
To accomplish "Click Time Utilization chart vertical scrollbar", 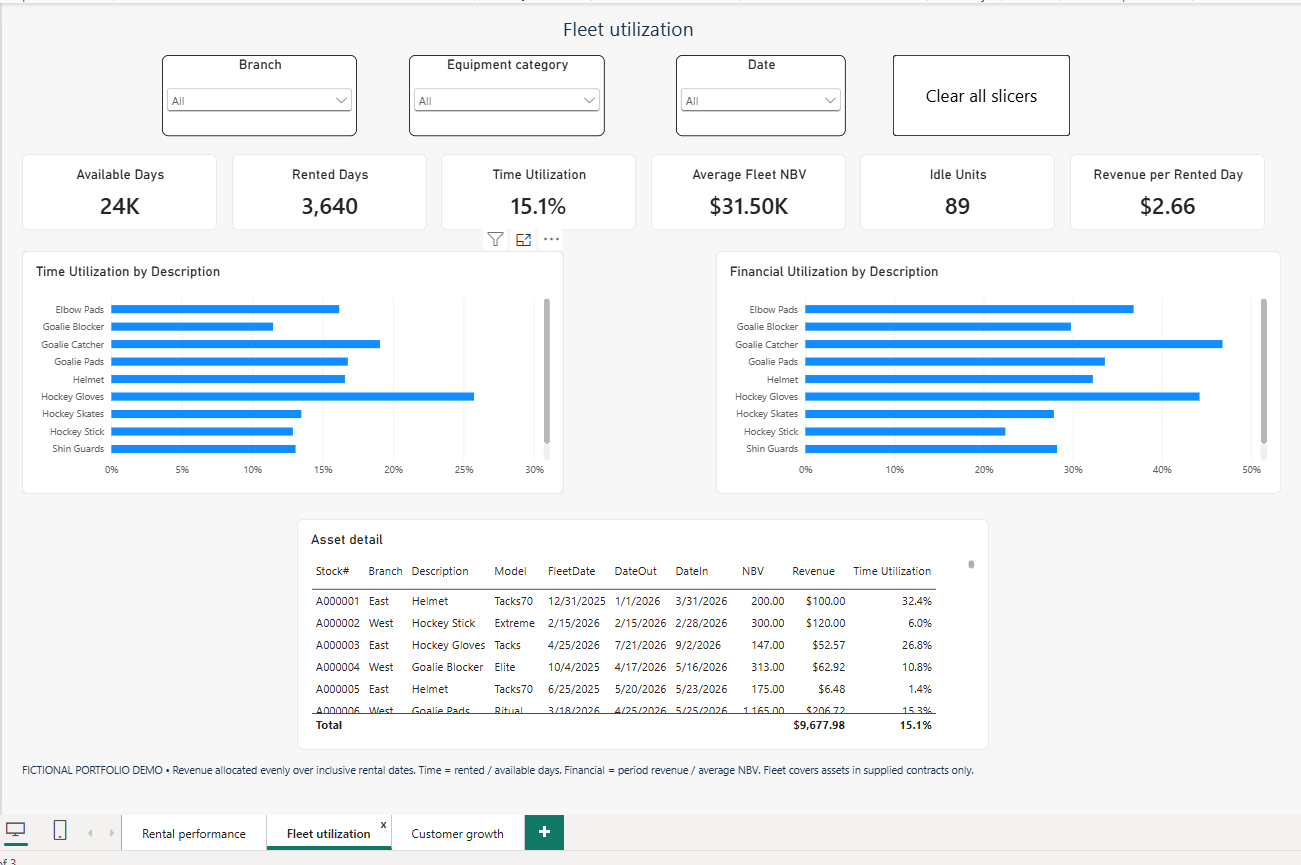I will [x=547, y=370].
